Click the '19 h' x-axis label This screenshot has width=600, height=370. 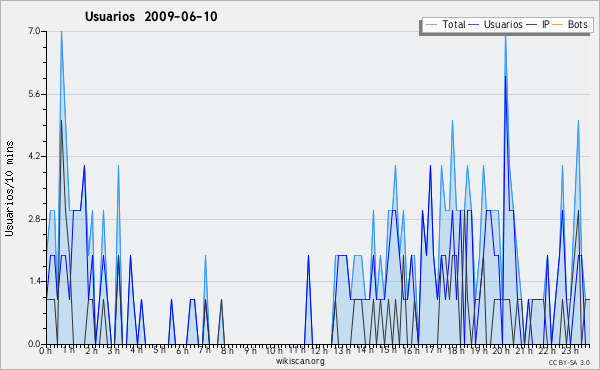click(478, 350)
